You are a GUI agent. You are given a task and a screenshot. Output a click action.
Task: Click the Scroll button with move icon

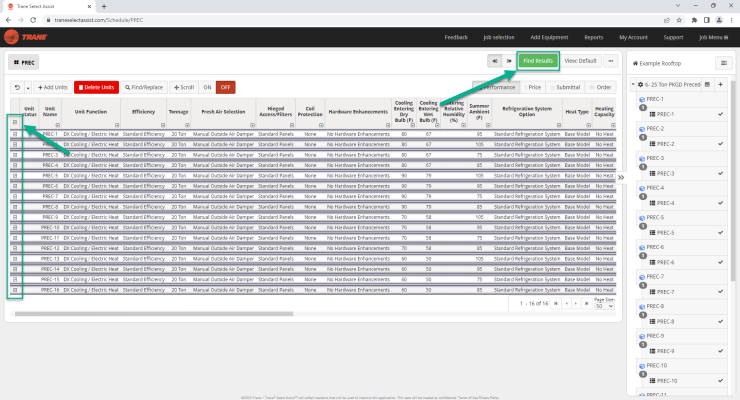pos(184,87)
